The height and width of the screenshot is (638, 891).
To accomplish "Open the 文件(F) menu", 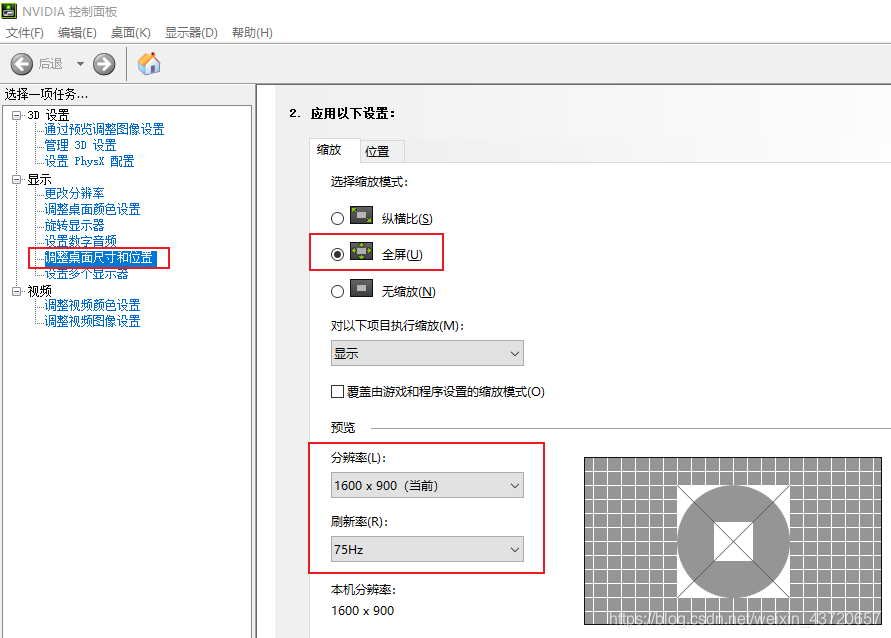I will [24, 32].
